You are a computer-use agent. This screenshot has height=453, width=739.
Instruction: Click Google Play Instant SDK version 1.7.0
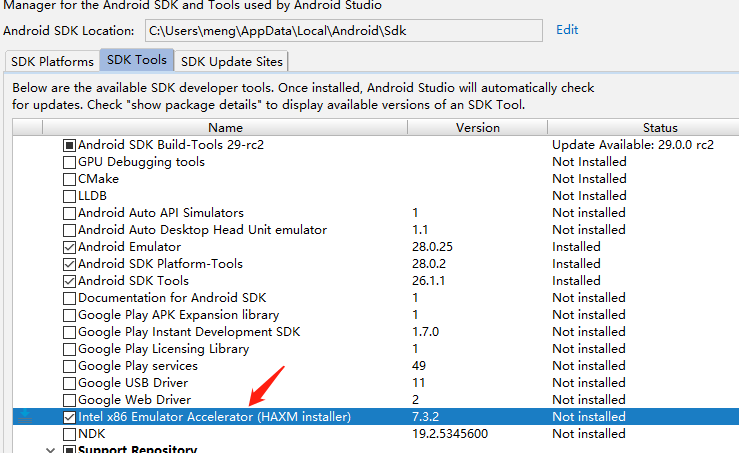click(x=426, y=332)
